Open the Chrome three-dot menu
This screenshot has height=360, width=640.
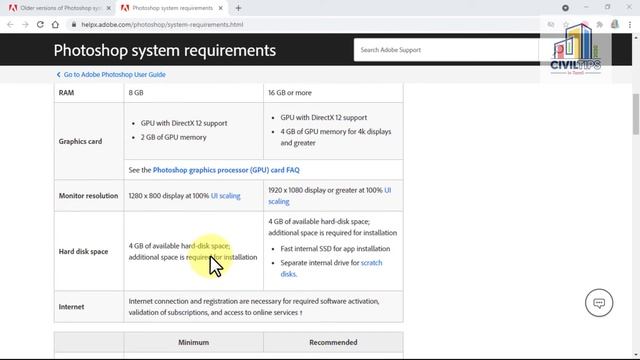click(630, 24)
